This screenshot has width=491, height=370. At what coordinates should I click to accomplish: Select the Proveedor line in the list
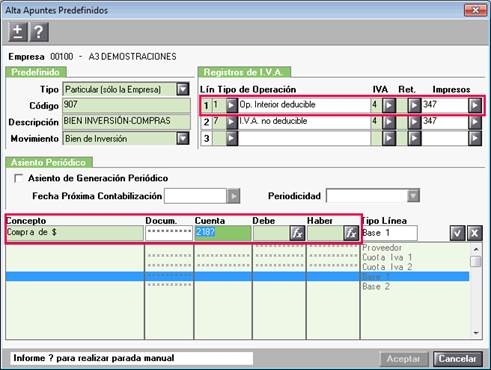click(382, 248)
